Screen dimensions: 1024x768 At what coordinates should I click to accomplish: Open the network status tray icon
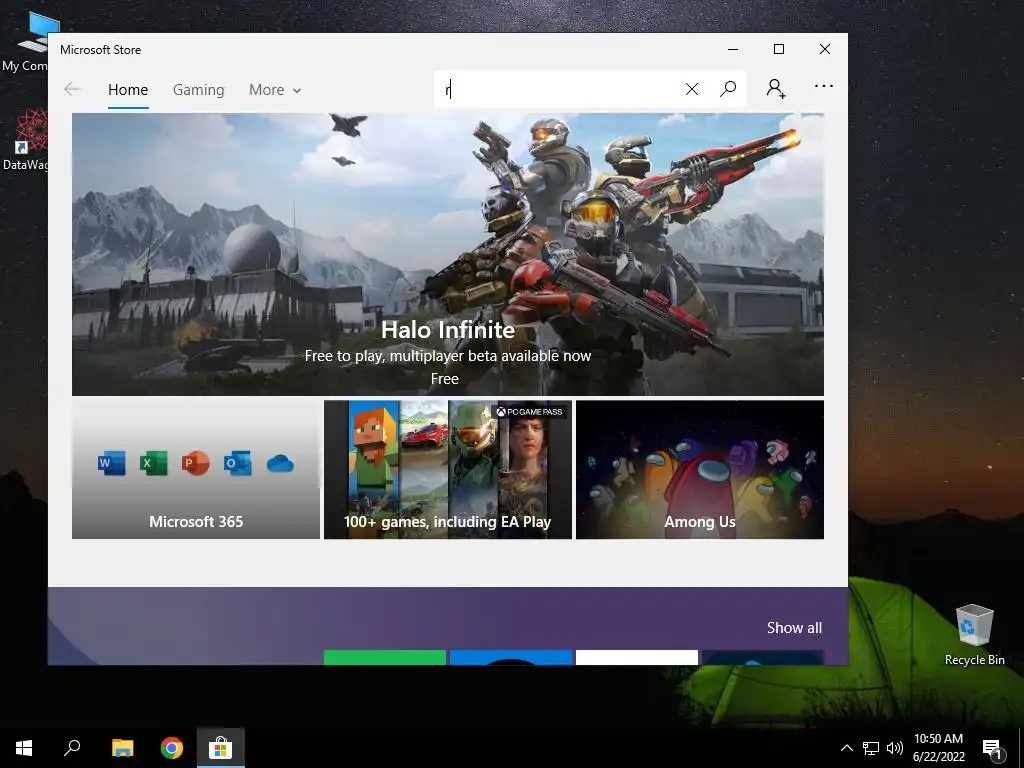tap(871, 748)
